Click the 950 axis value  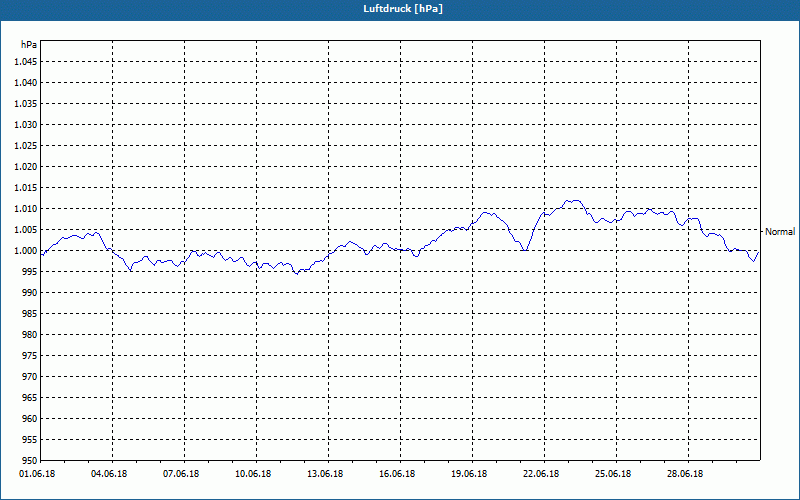click(x=31, y=461)
